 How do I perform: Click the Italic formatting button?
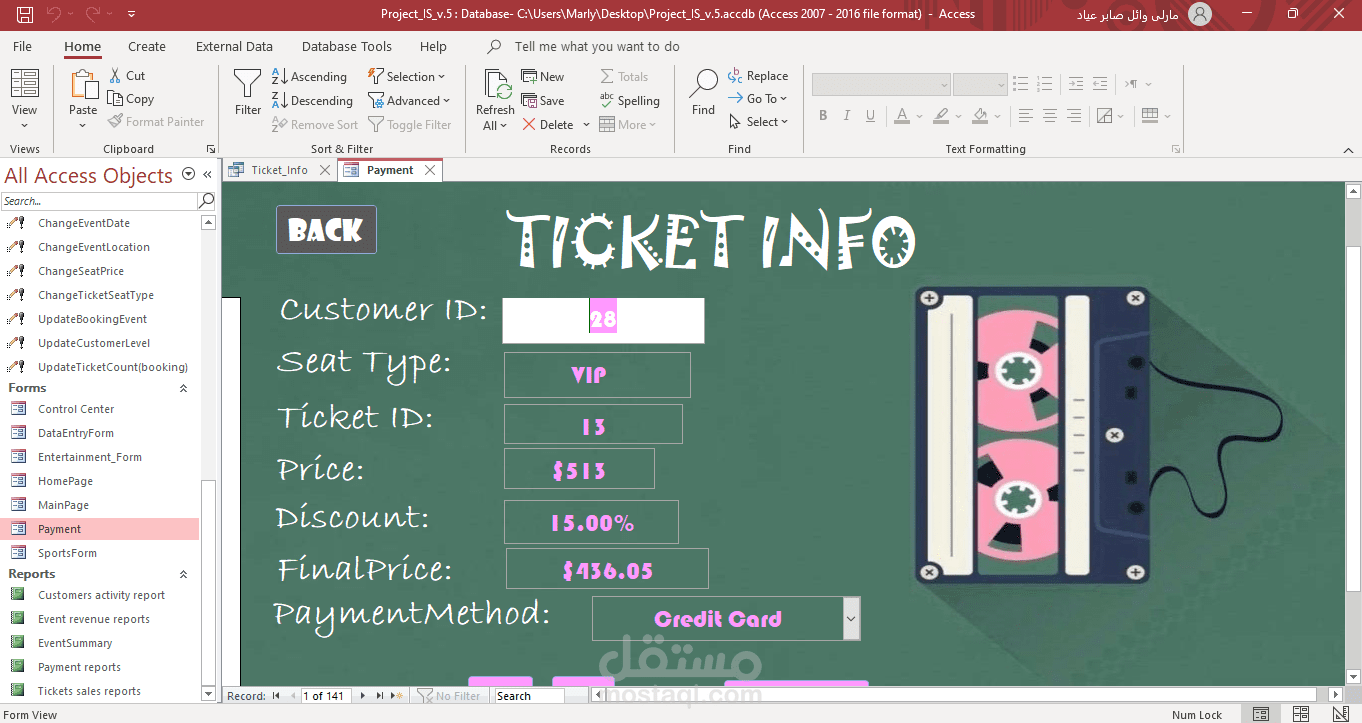point(848,116)
